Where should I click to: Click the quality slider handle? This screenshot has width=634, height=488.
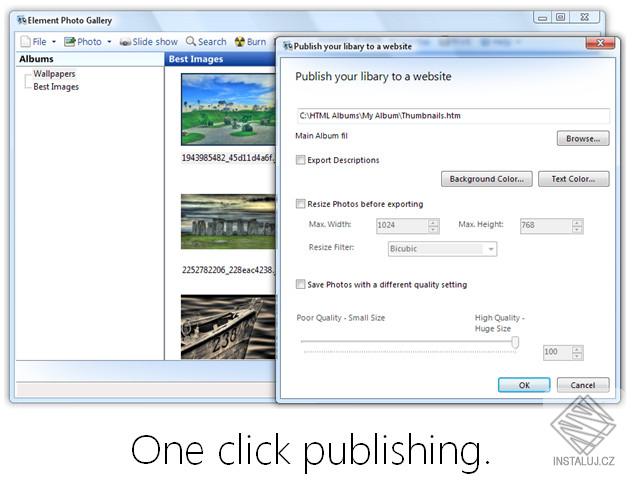[515, 342]
